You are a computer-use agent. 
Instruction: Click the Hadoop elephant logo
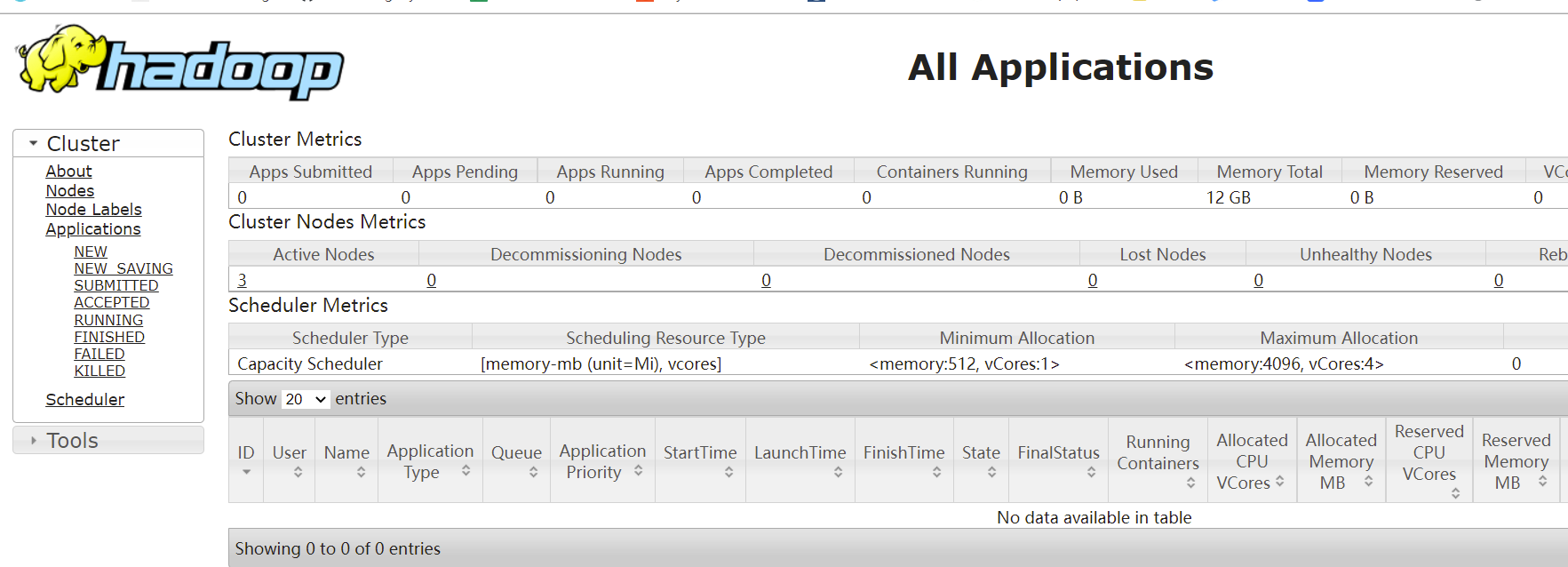click(x=179, y=62)
